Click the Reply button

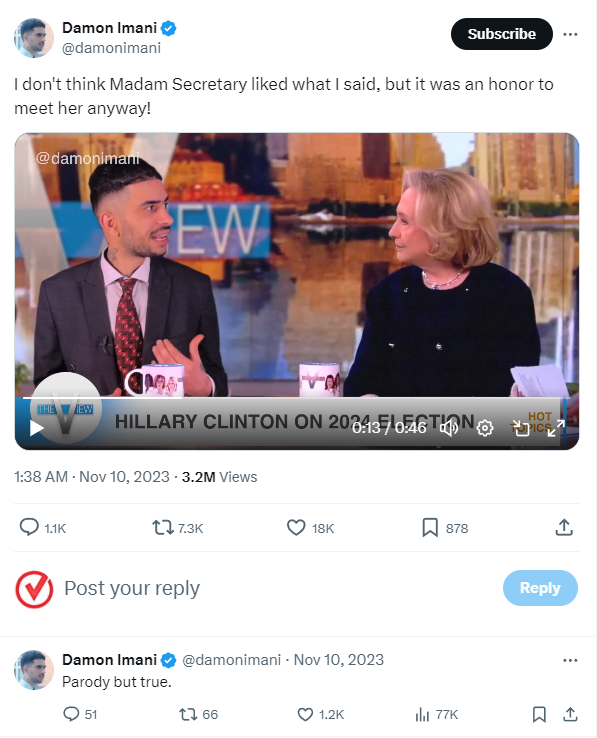click(x=540, y=588)
